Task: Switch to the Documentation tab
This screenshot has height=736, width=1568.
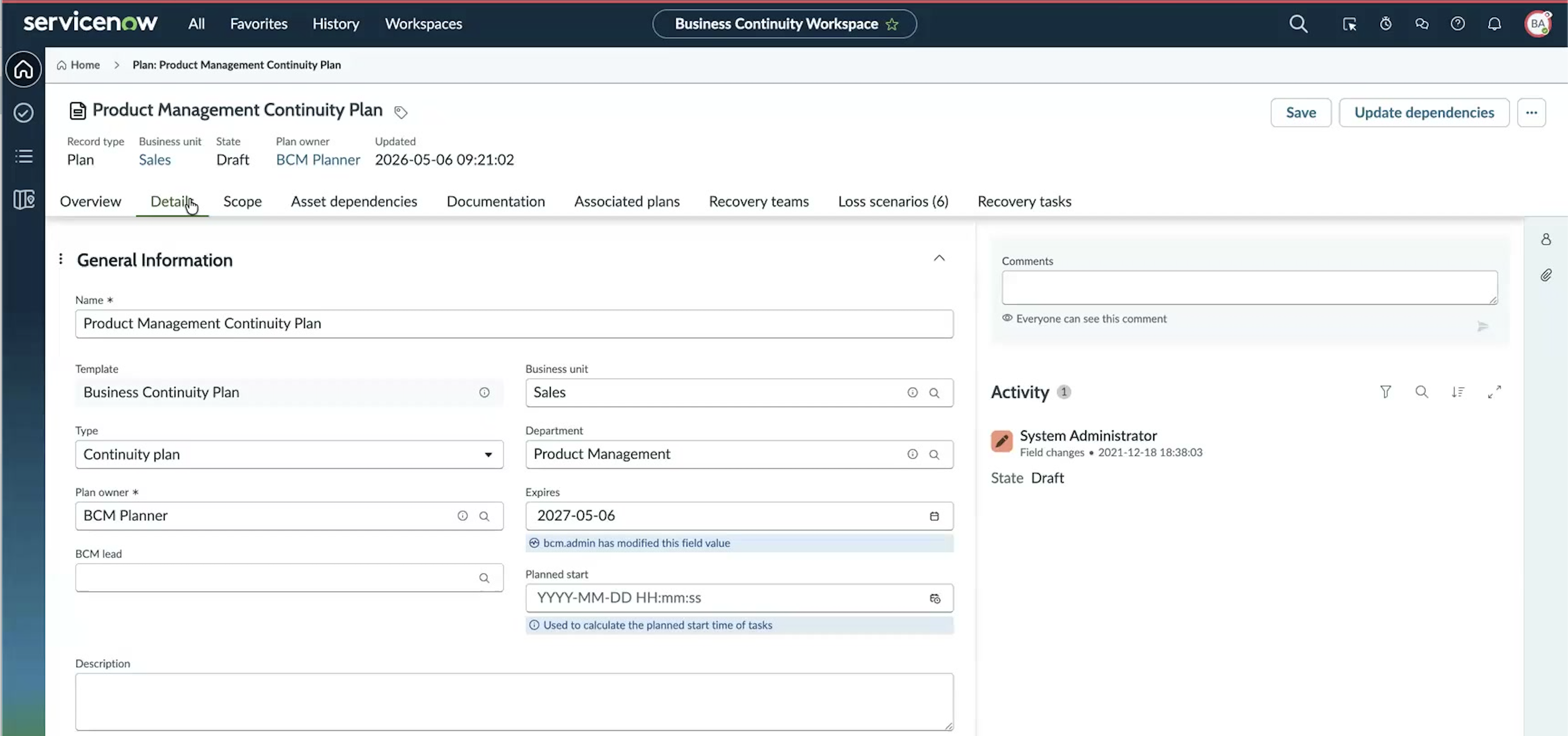Action: pos(496,201)
